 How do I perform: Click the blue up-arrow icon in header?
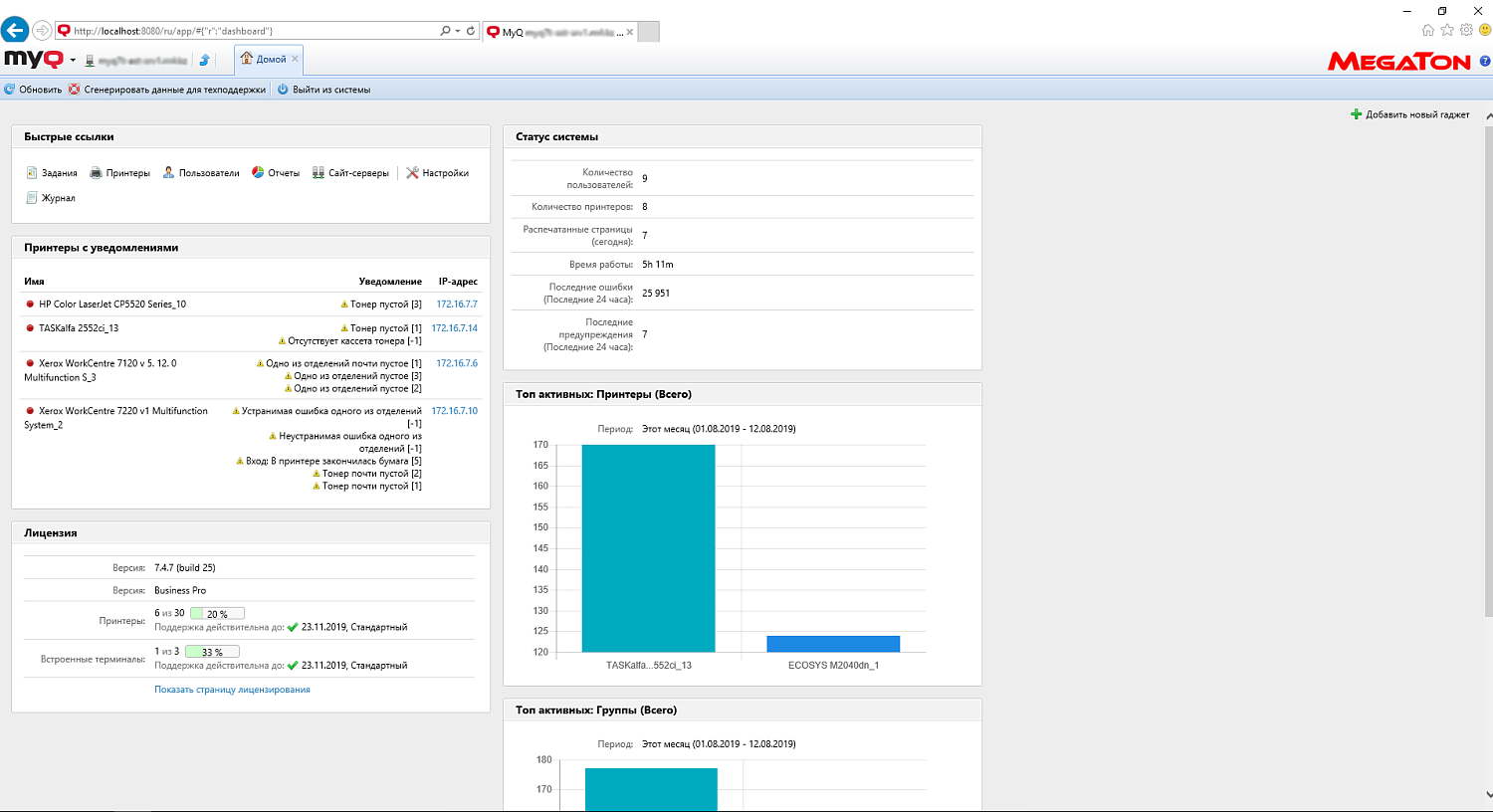pyautogui.click(x=204, y=60)
